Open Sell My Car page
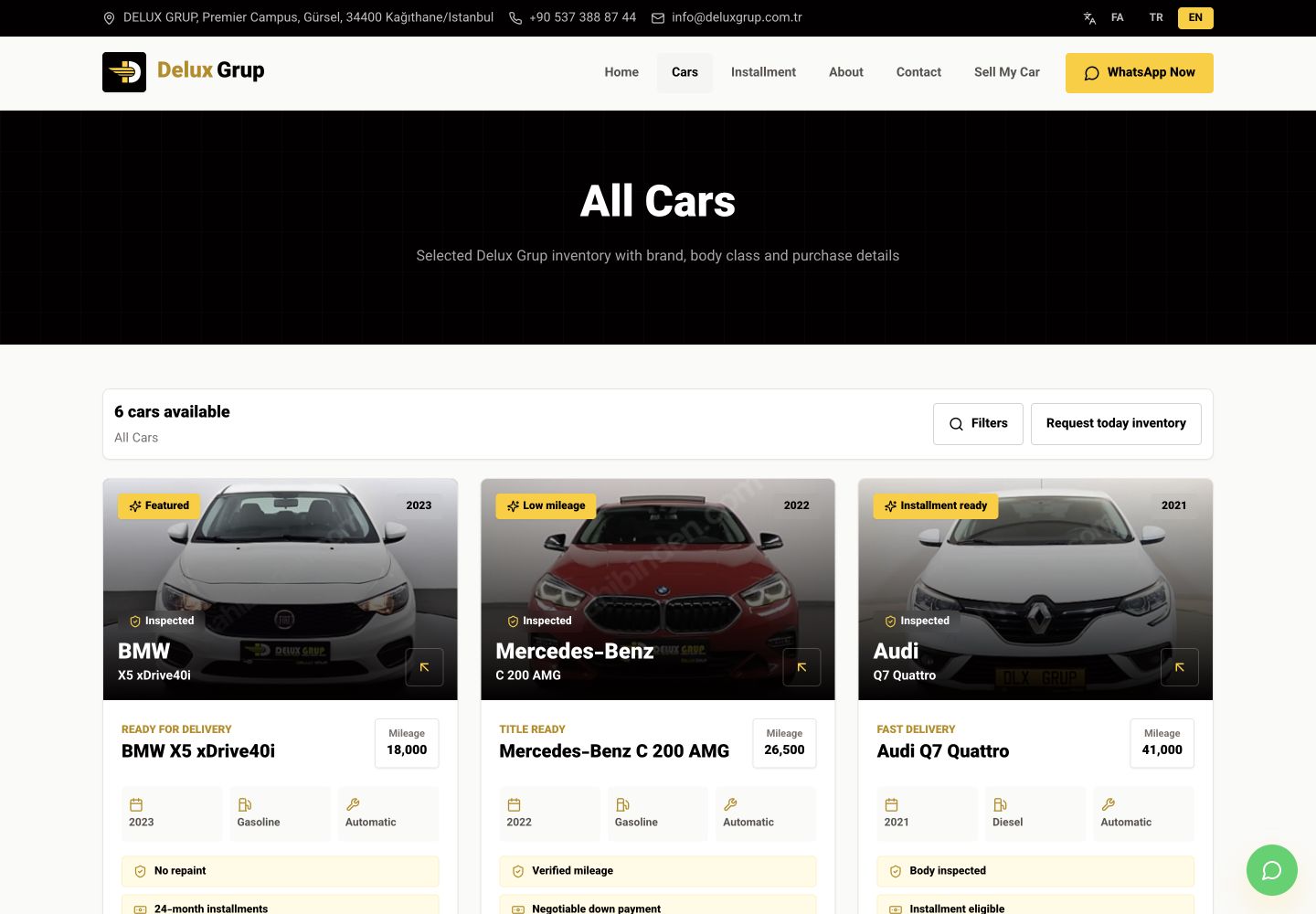Screen dimensions: 1316x914 click(1007, 72)
